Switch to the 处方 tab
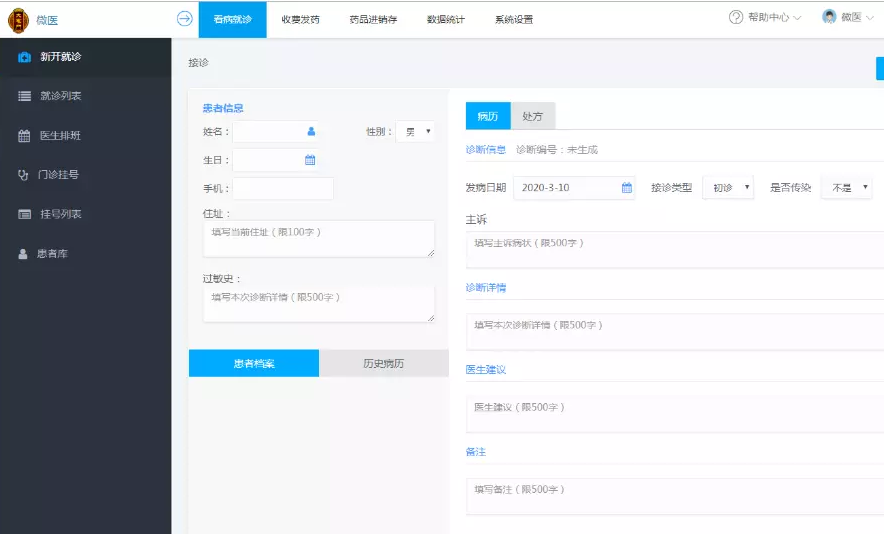Screen dimensions: 884x534 [533, 116]
